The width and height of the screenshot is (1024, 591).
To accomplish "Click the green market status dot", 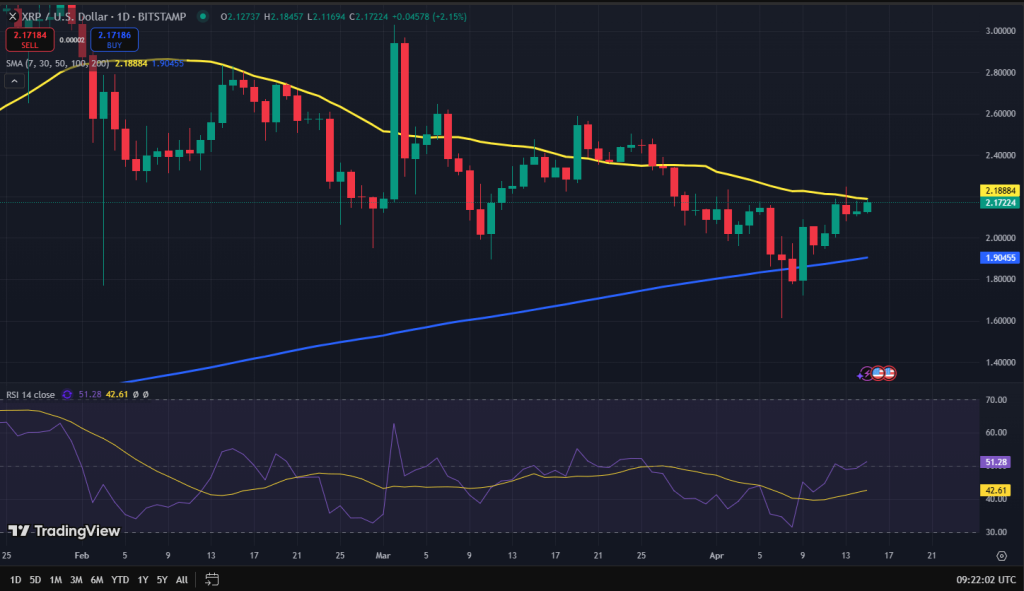I will [x=203, y=16].
